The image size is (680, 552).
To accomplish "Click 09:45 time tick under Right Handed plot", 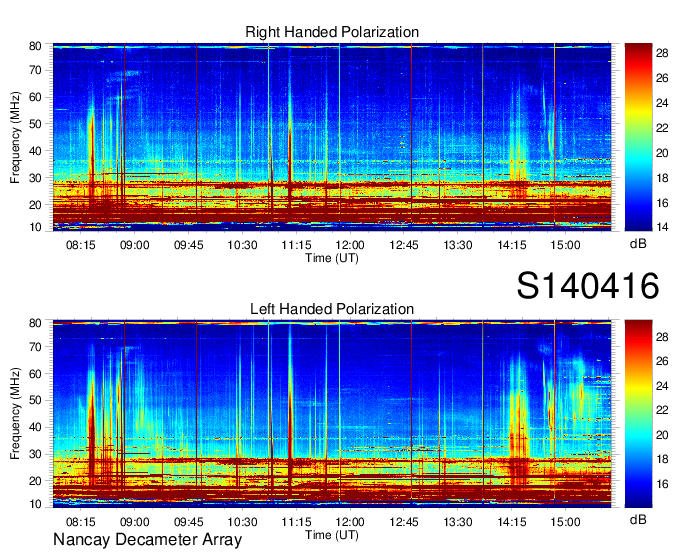I will pyautogui.click(x=189, y=245).
